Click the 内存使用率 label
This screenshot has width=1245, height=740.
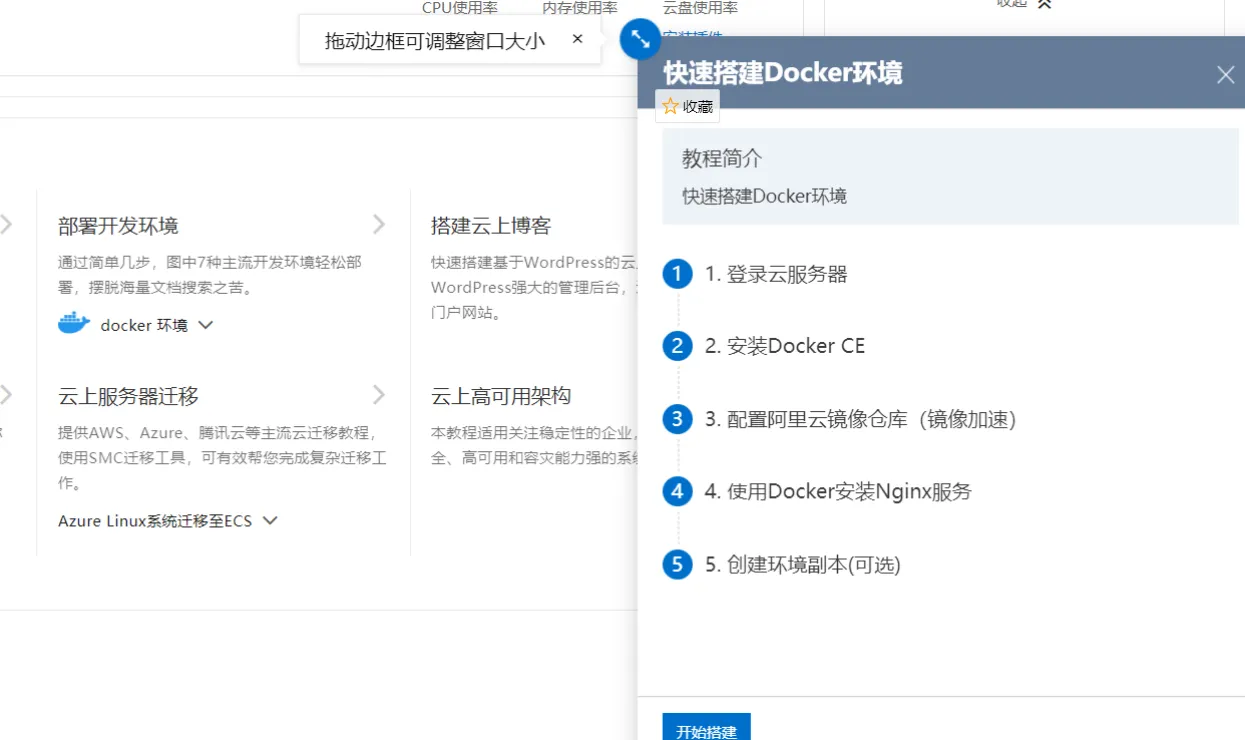(x=580, y=8)
